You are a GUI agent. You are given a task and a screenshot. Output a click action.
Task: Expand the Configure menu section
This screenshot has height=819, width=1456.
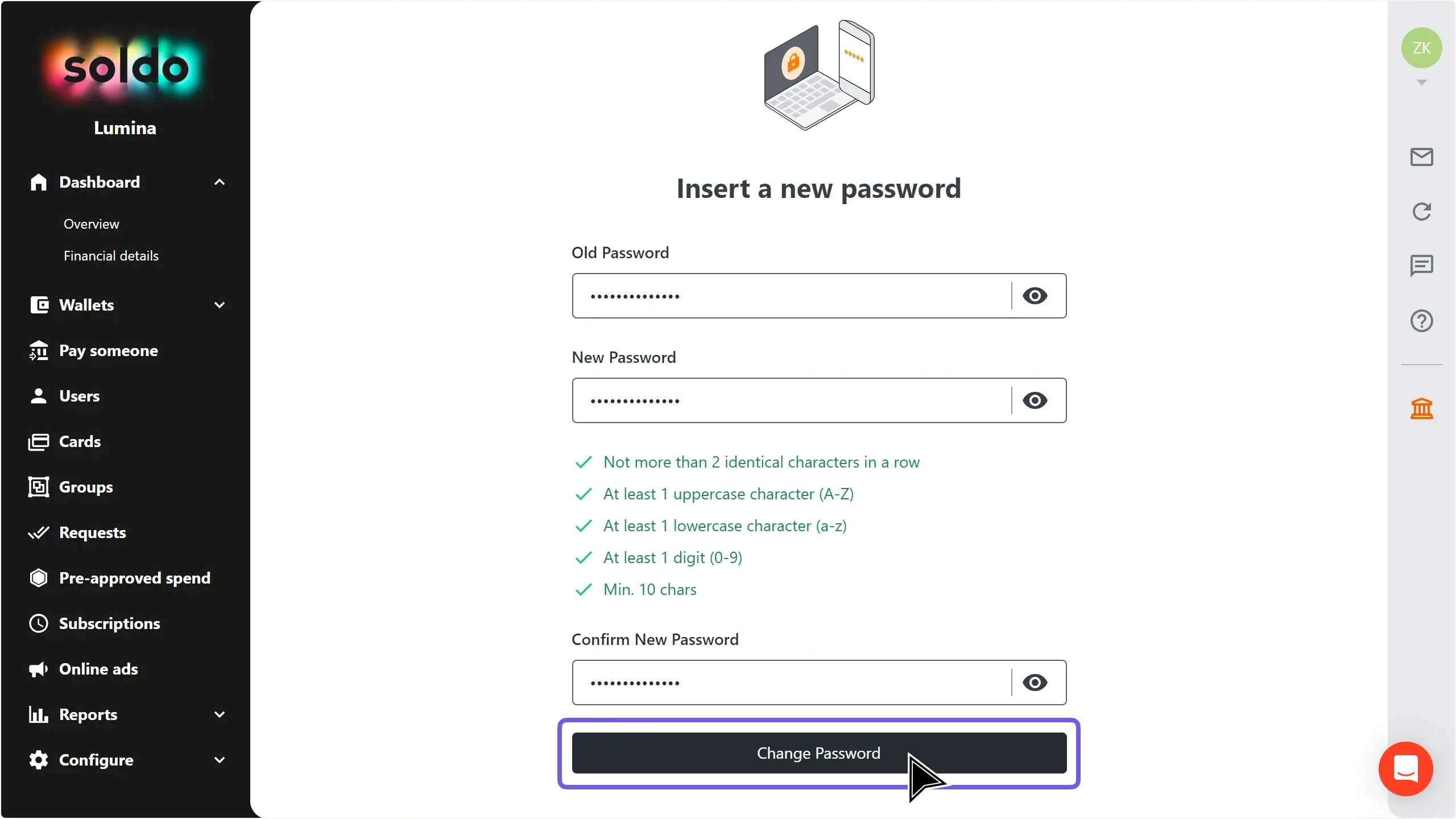click(x=220, y=760)
